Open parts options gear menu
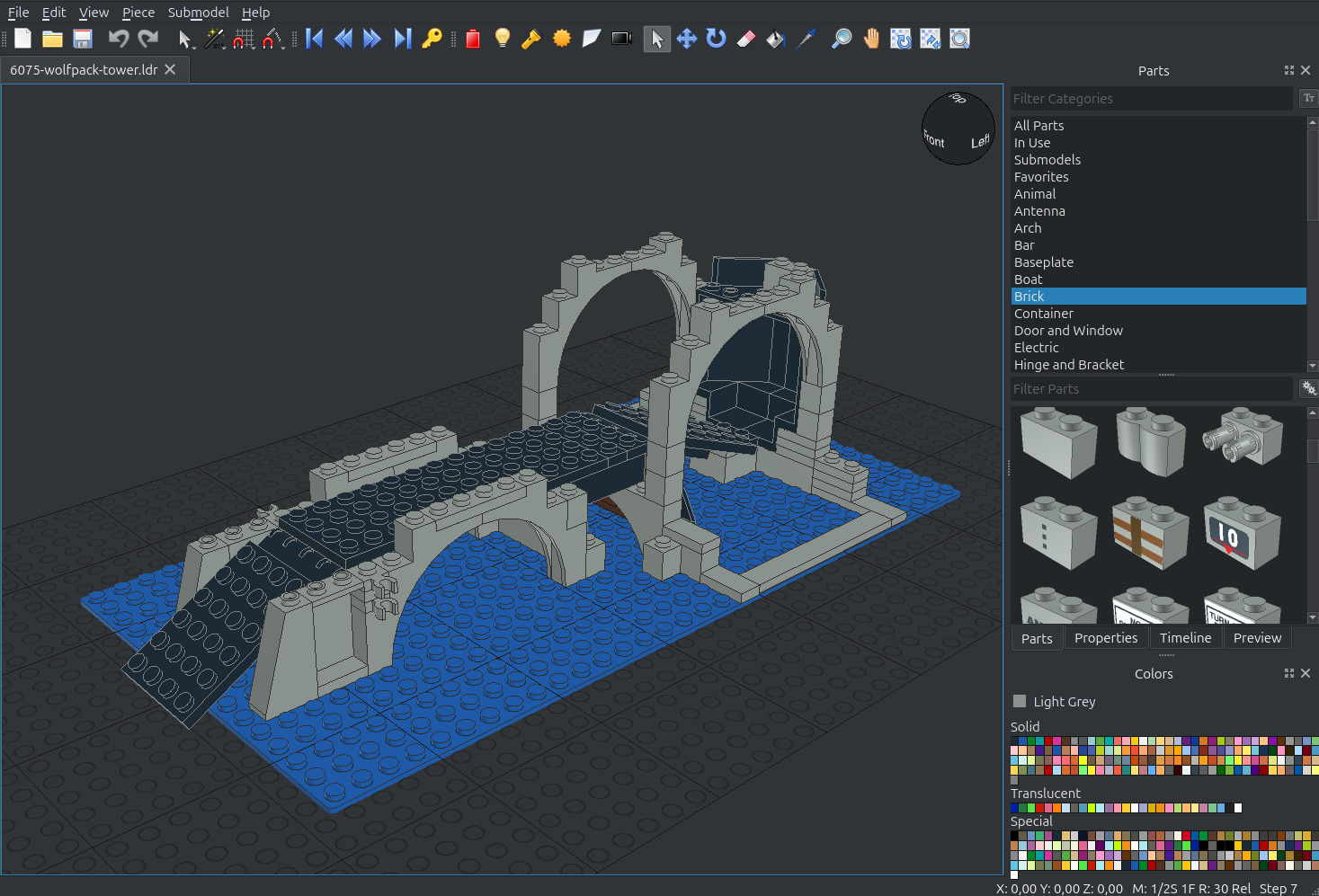Screen dimensions: 1319x896 click(x=1308, y=389)
